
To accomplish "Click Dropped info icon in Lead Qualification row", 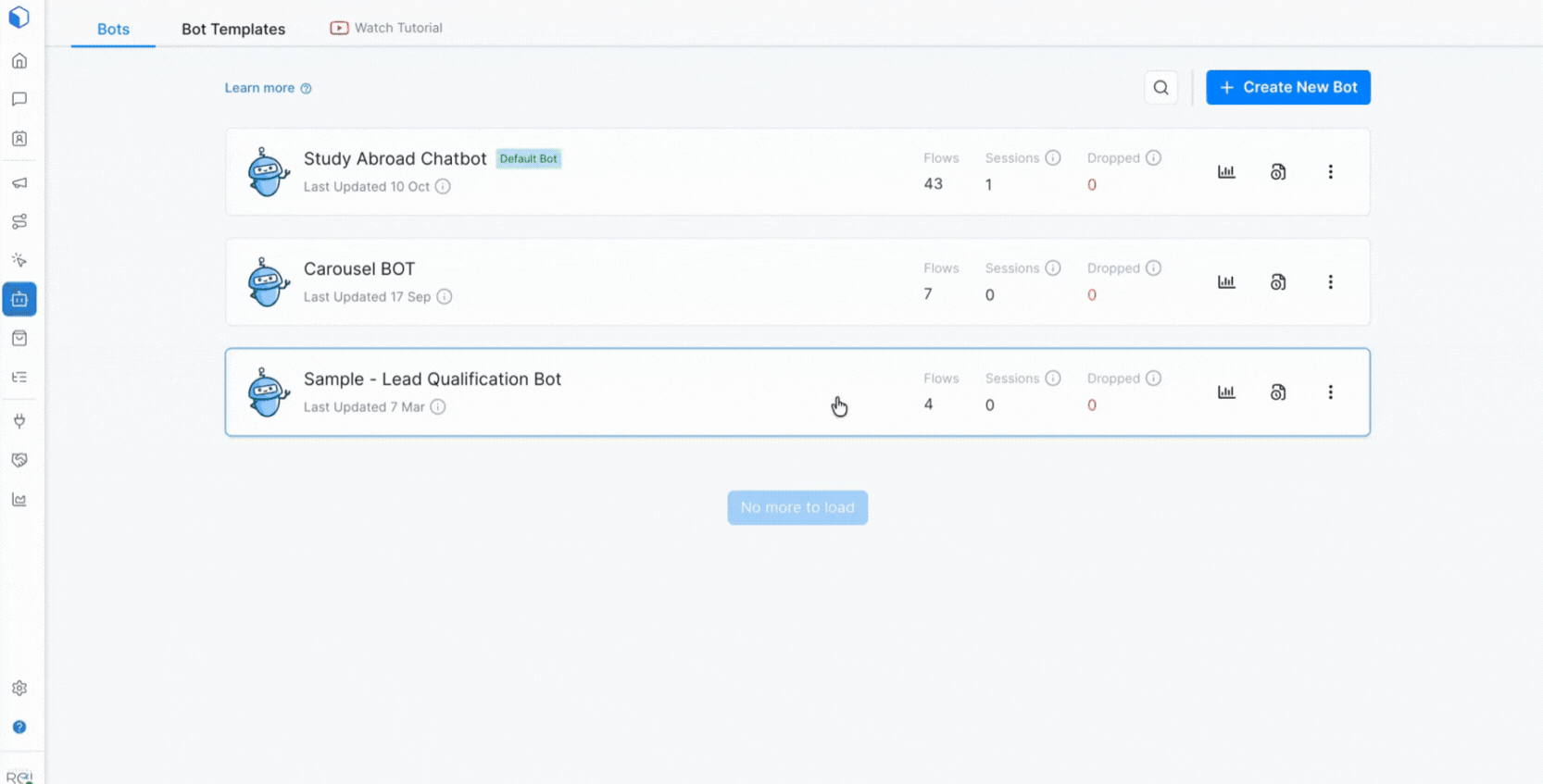I will coord(1153,378).
